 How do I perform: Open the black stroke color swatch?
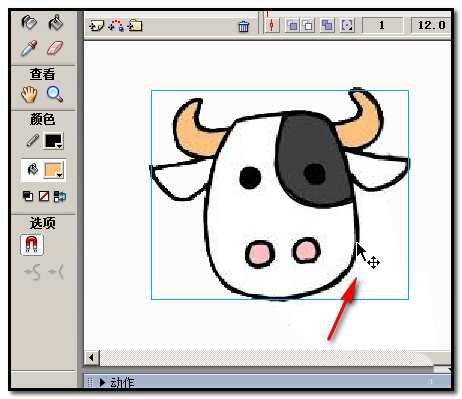click(53, 141)
